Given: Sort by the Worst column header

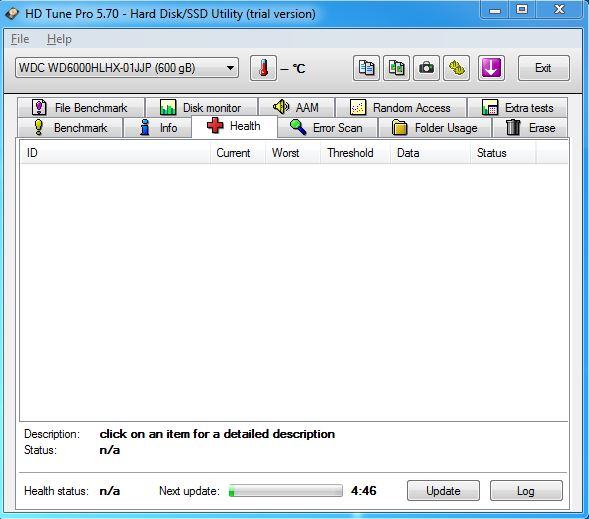Looking at the screenshot, I should 293,153.
